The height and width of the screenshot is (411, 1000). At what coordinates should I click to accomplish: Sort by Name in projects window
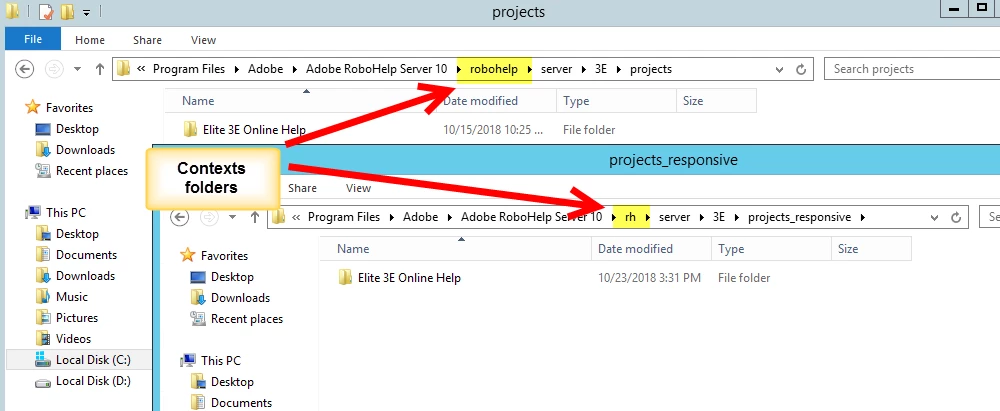coord(198,101)
